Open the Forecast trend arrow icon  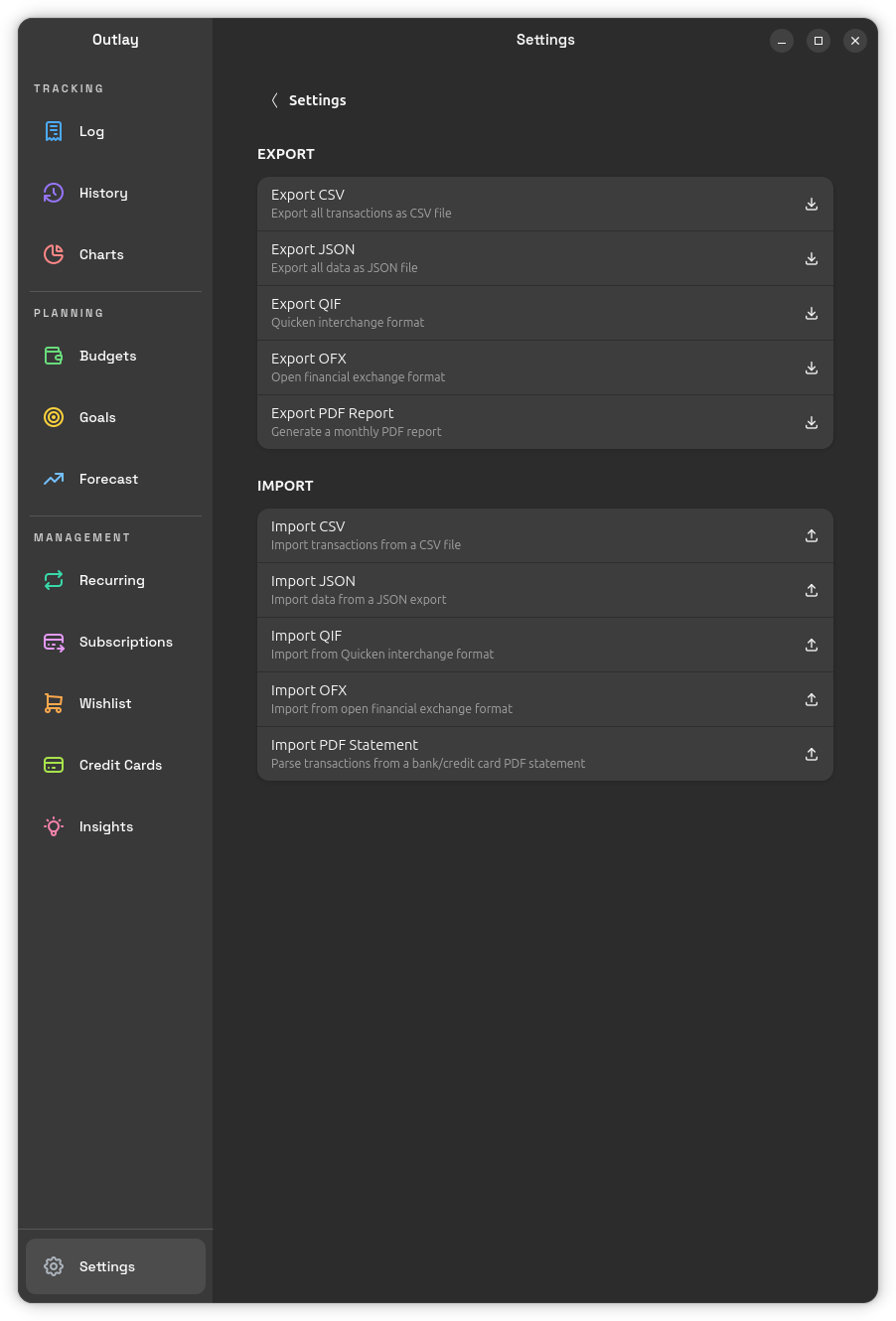tap(54, 479)
